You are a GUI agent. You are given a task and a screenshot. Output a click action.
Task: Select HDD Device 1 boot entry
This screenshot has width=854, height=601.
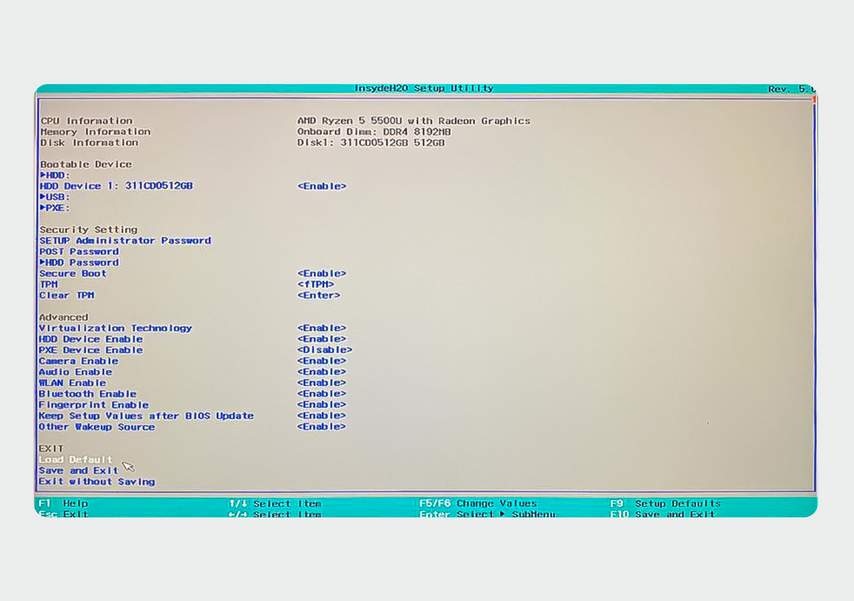[x=117, y=186]
